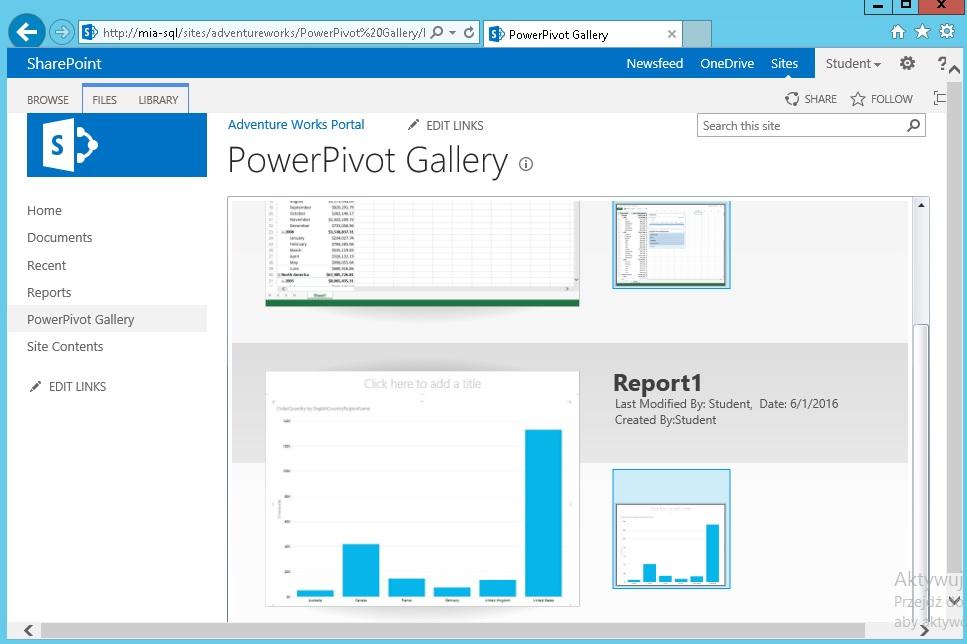Click EDIT LINKS next to Adventure Works Portal
Screen dimensions: 967x644
pos(445,125)
